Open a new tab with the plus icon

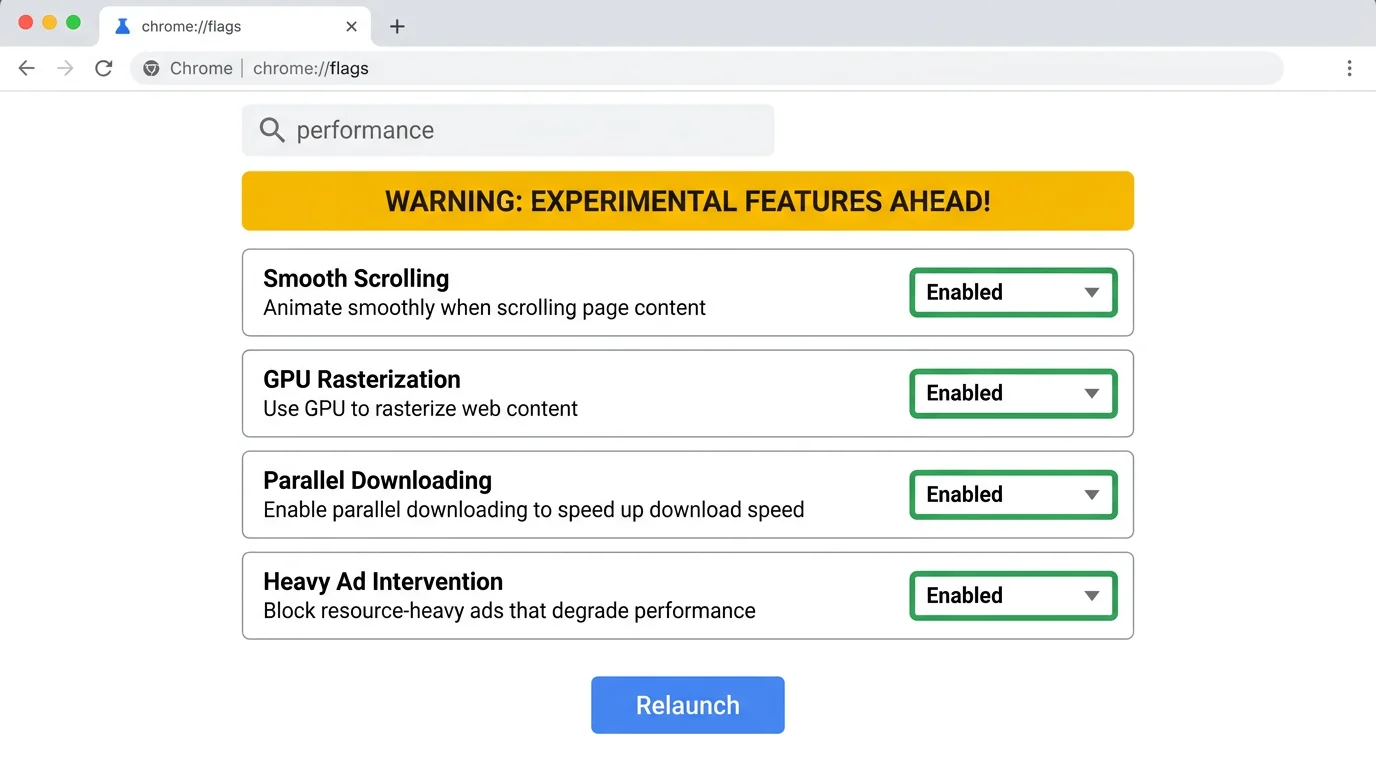coord(397,26)
